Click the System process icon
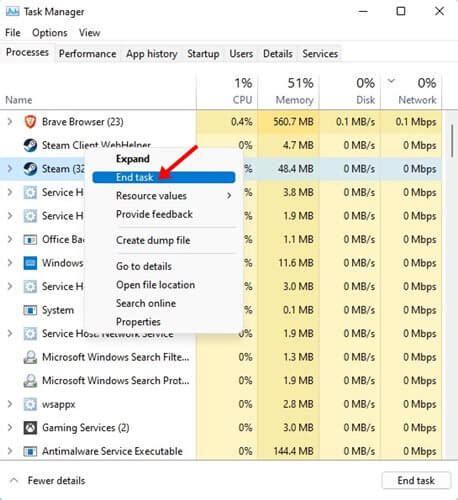 tap(30, 310)
